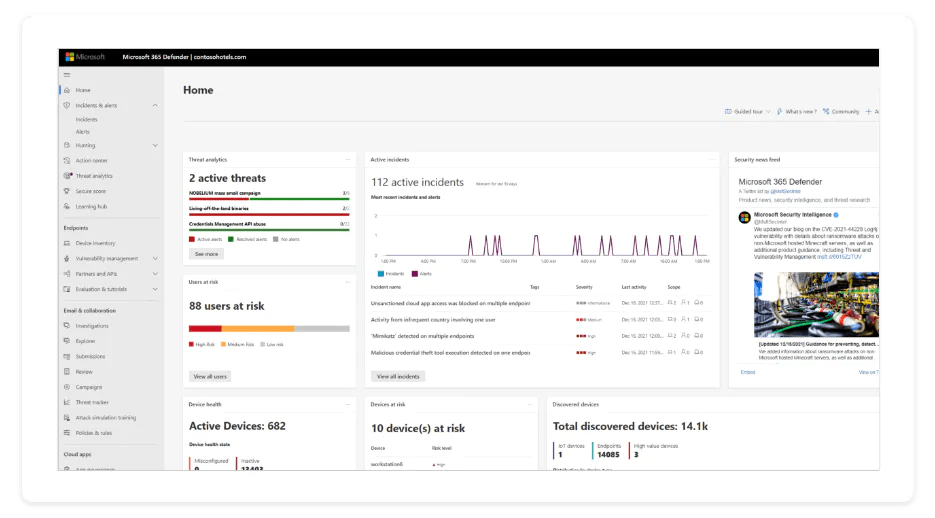Viewport: 935px width, 518px height.
Task: Open the security news feed image thumbnail
Action: point(816,305)
